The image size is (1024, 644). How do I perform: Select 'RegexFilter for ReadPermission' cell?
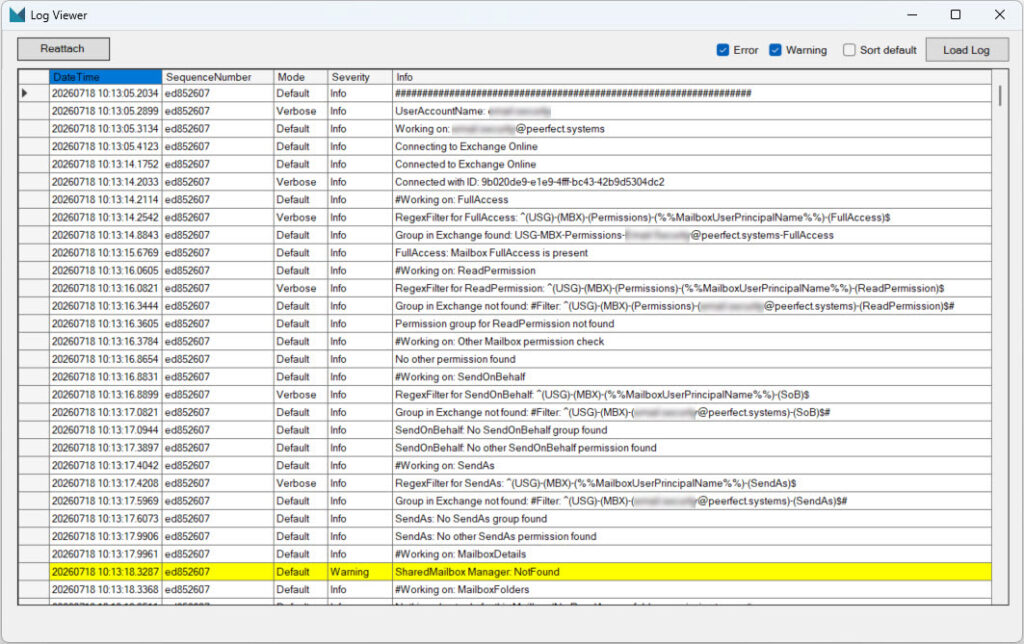coord(692,289)
